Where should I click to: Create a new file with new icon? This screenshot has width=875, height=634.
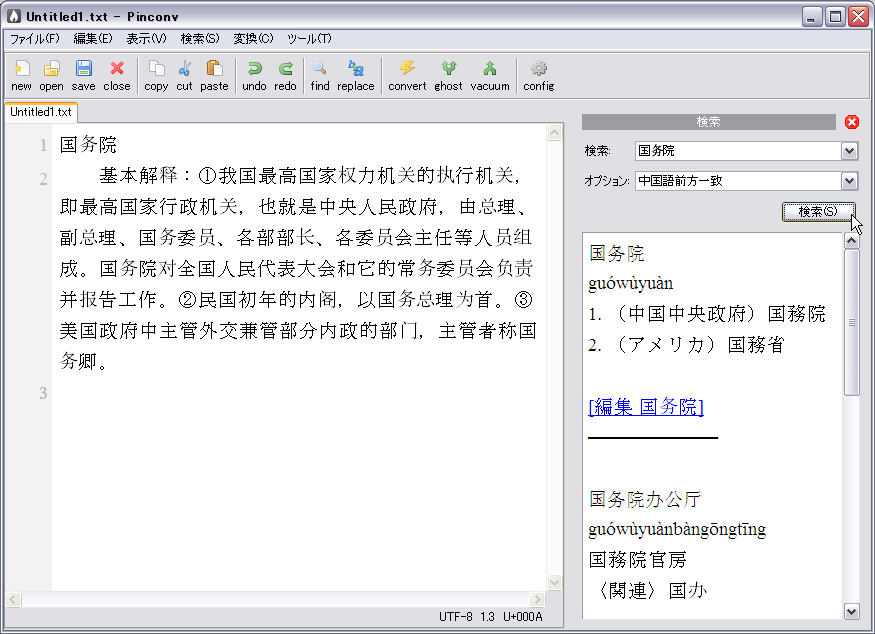coord(21,75)
